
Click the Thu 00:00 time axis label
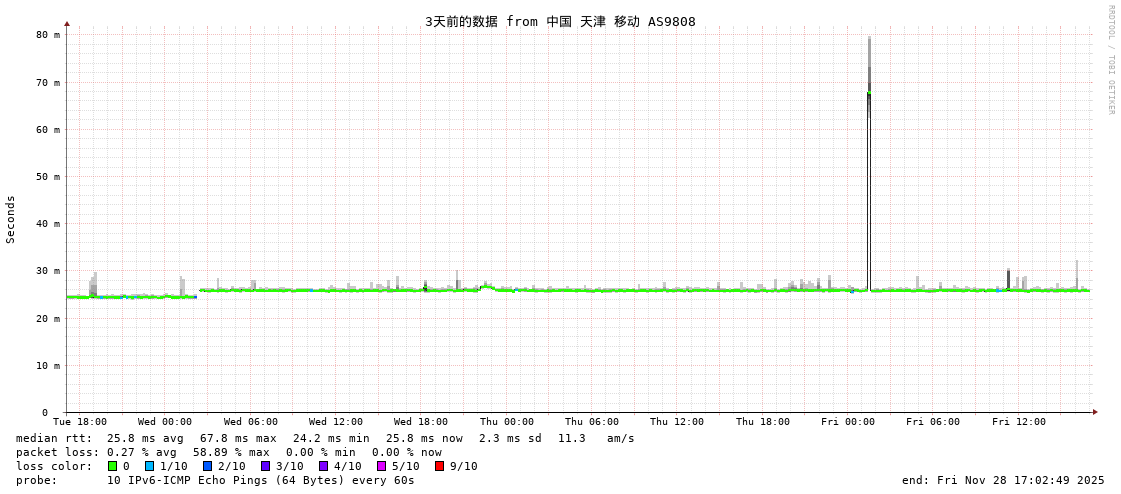point(506,422)
